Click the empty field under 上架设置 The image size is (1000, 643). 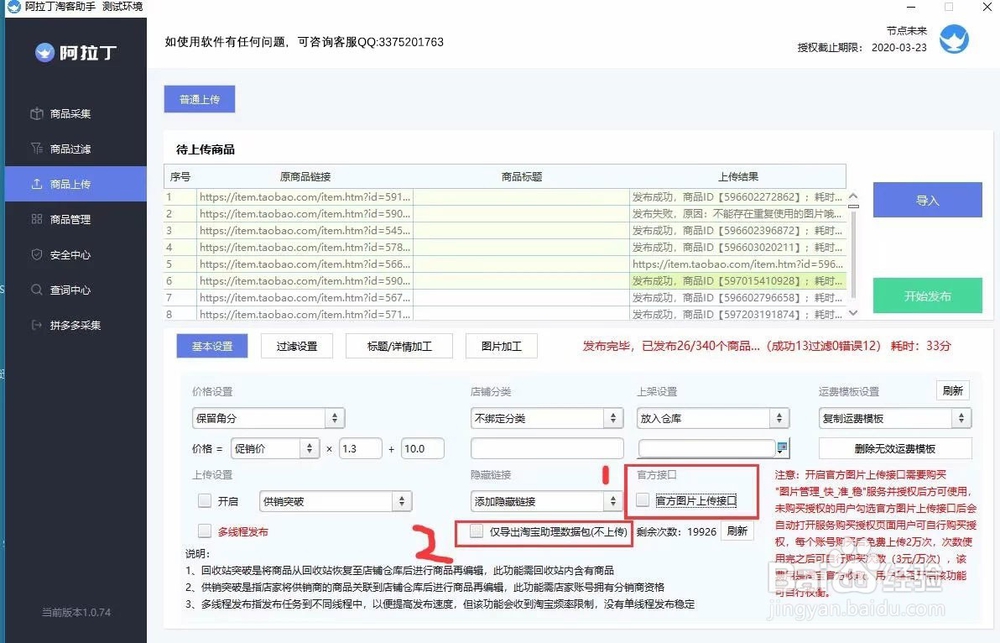tap(707, 448)
